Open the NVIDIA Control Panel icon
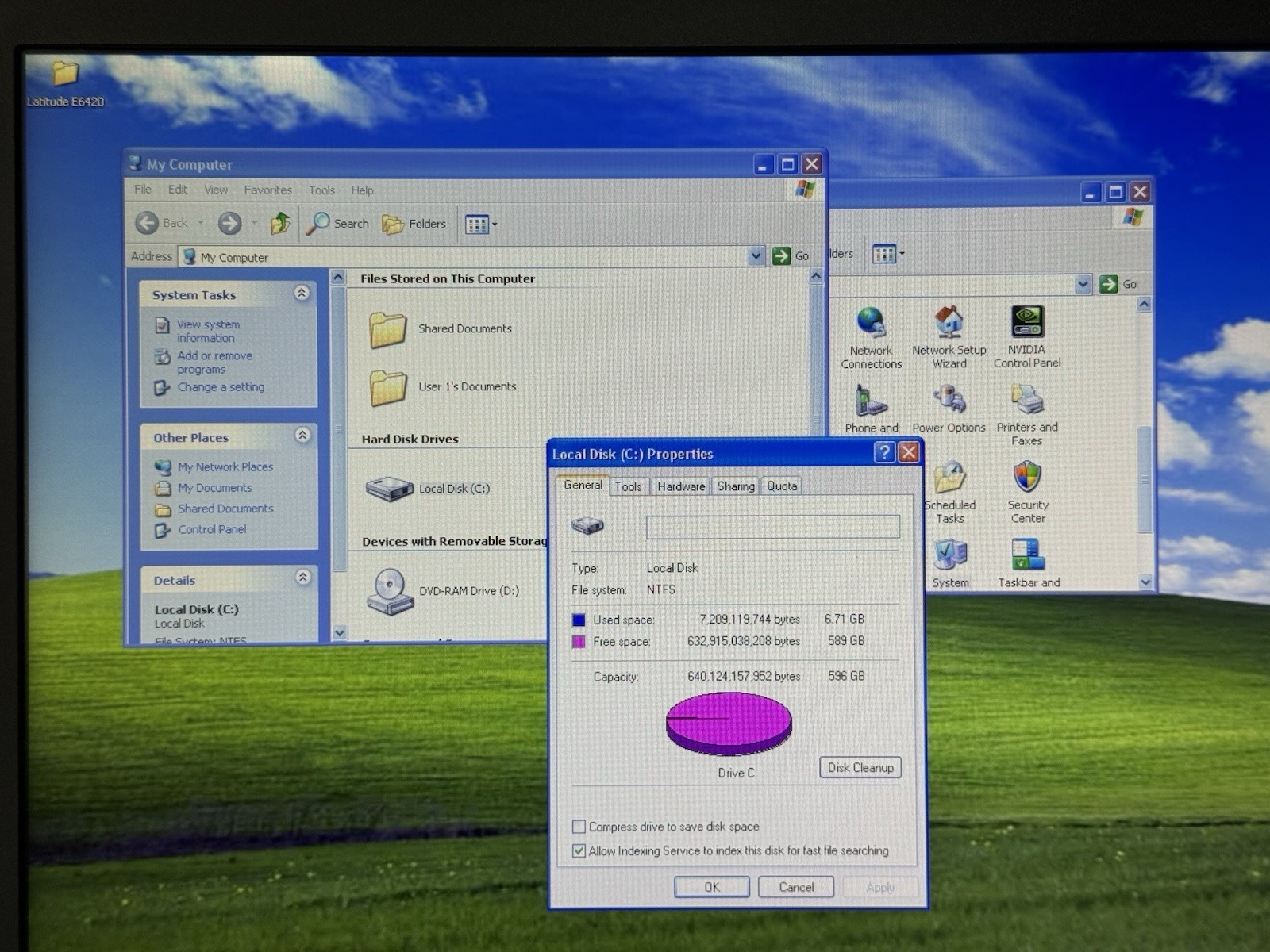Screen dimensions: 1270x952 pos(1027,336)
